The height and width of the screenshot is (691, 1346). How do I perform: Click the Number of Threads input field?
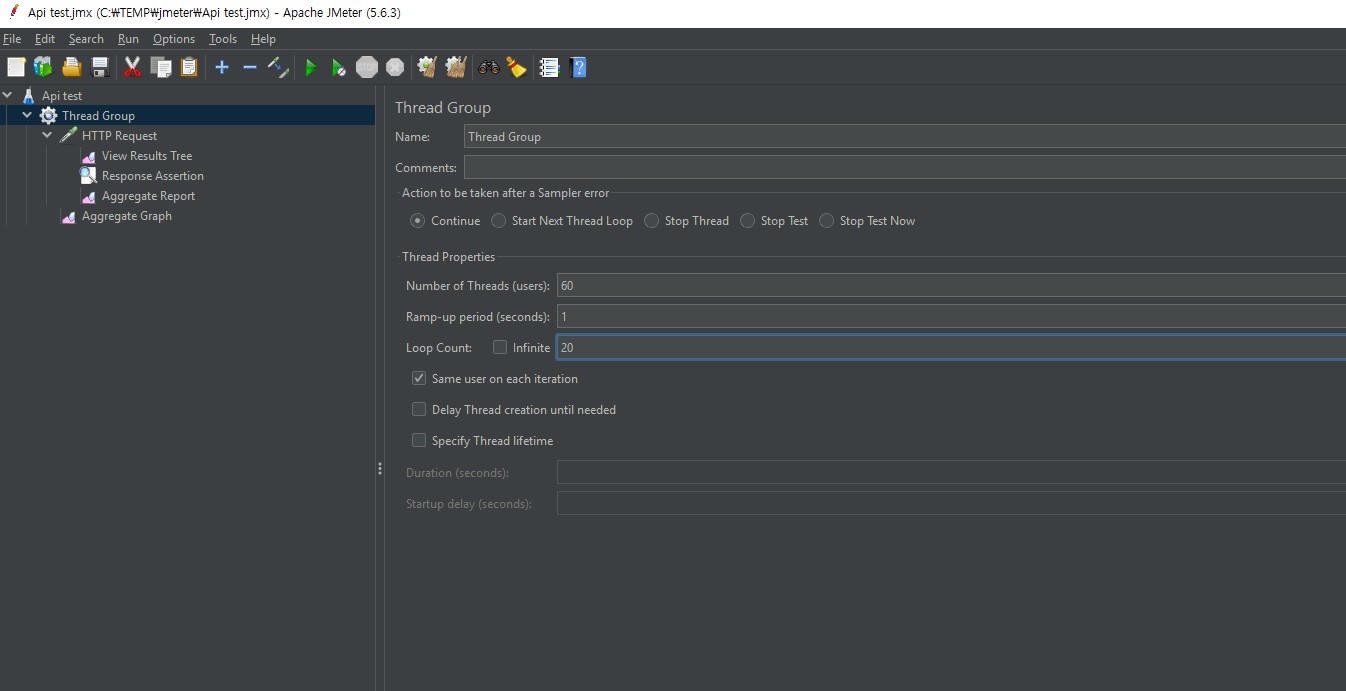click(950, 286)
